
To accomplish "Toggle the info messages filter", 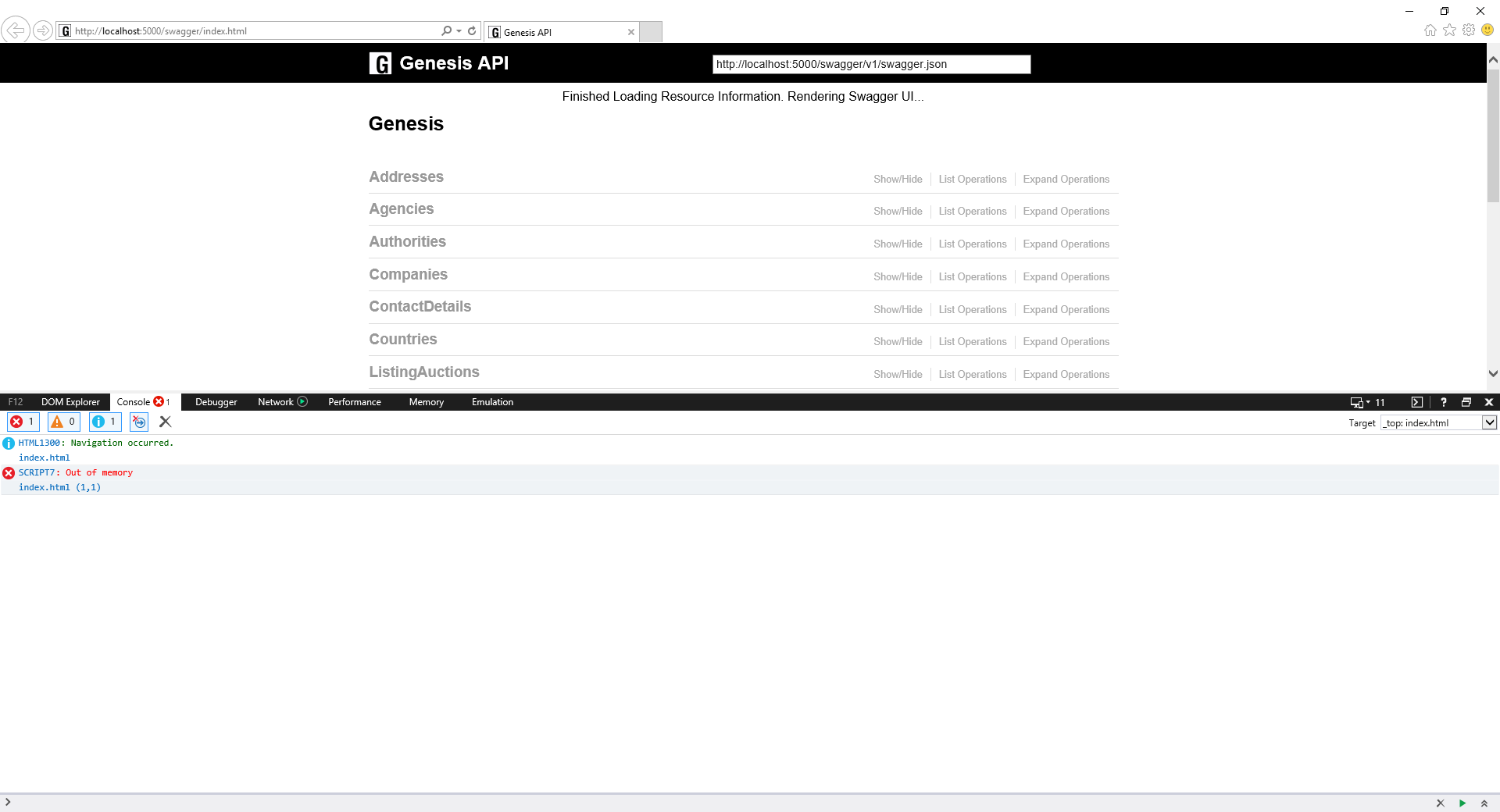I will coord(104,422).
